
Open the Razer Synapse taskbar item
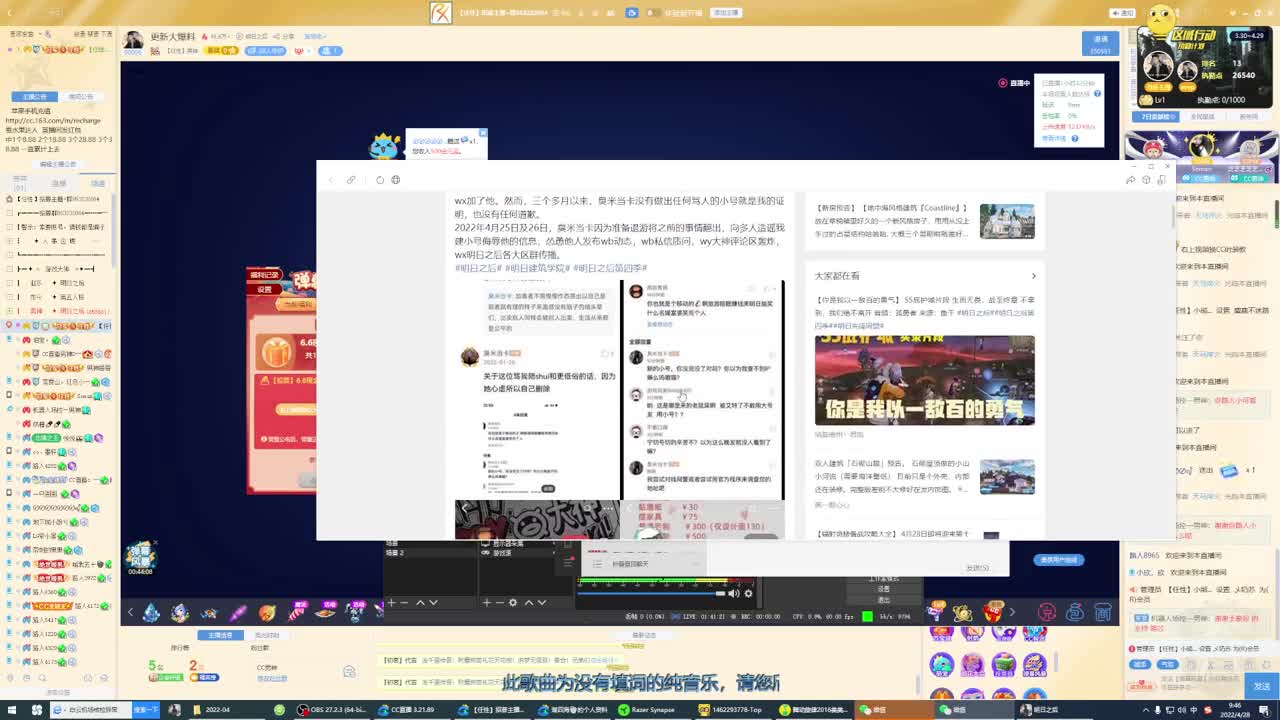[649, 710]
